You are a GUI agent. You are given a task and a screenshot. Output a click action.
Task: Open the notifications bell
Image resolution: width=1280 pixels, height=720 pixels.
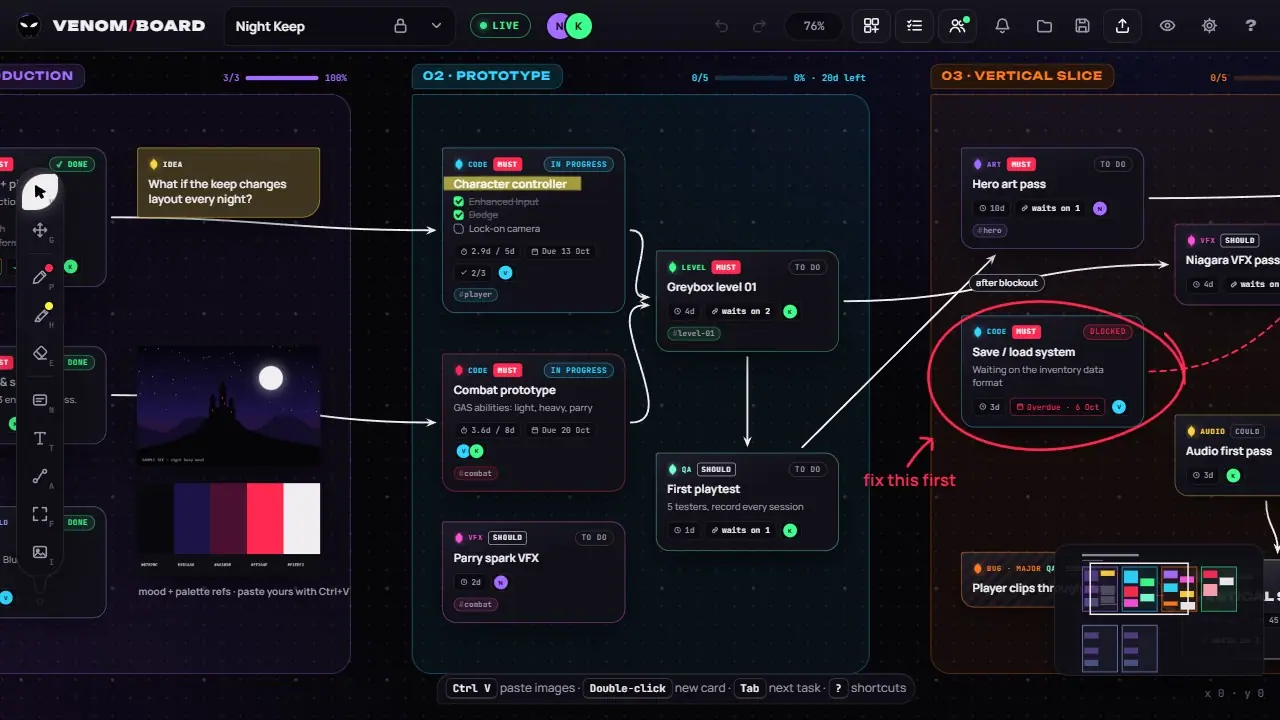[1002, 26]
